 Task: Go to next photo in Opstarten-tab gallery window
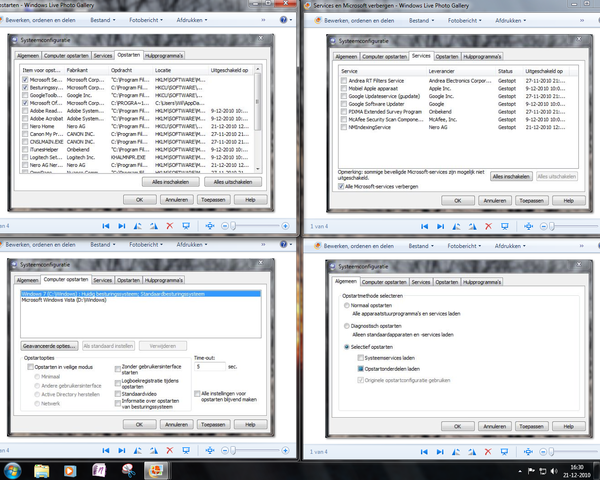pyautogui.click(x=122, y=226)
